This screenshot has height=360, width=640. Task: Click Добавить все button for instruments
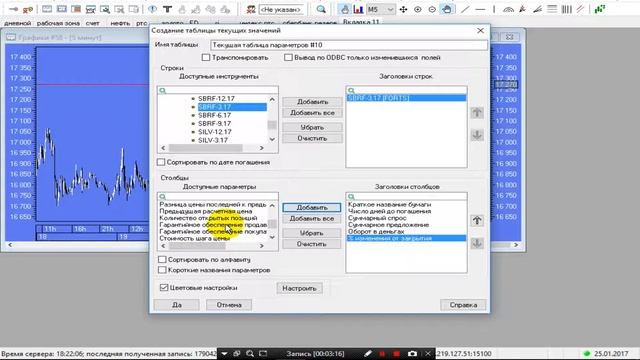coord(312,113)
